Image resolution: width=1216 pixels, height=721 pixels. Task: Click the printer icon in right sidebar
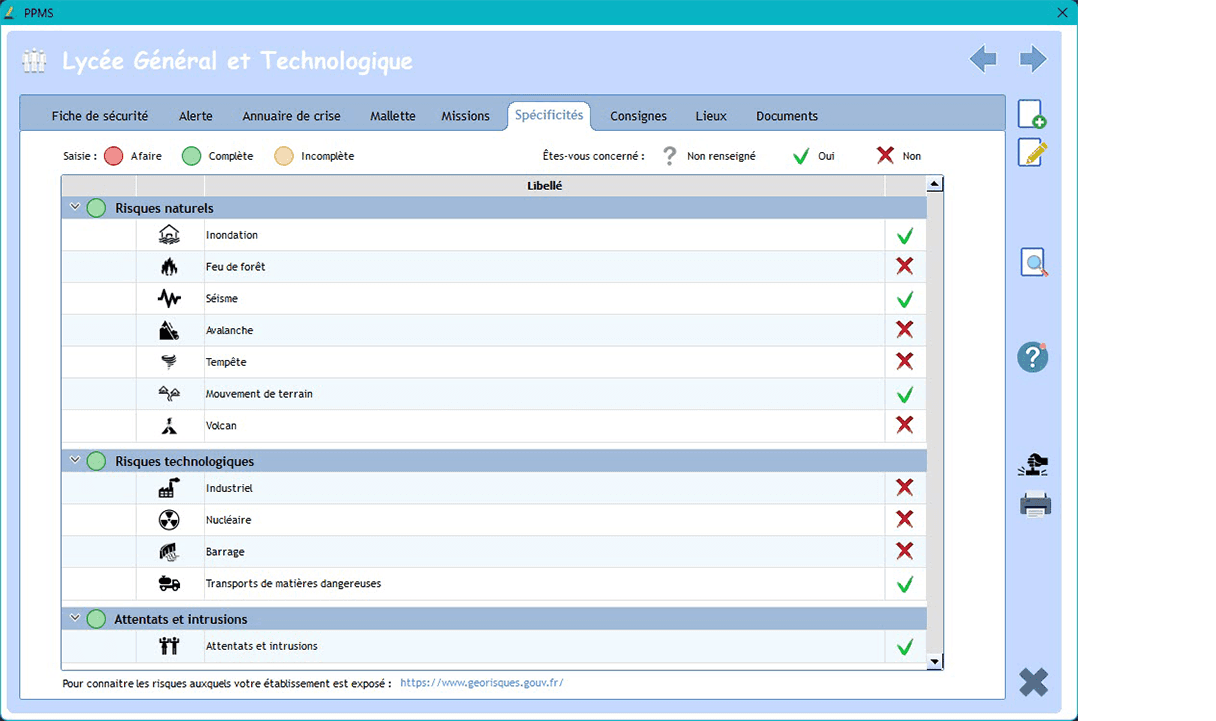[1034, 505]
